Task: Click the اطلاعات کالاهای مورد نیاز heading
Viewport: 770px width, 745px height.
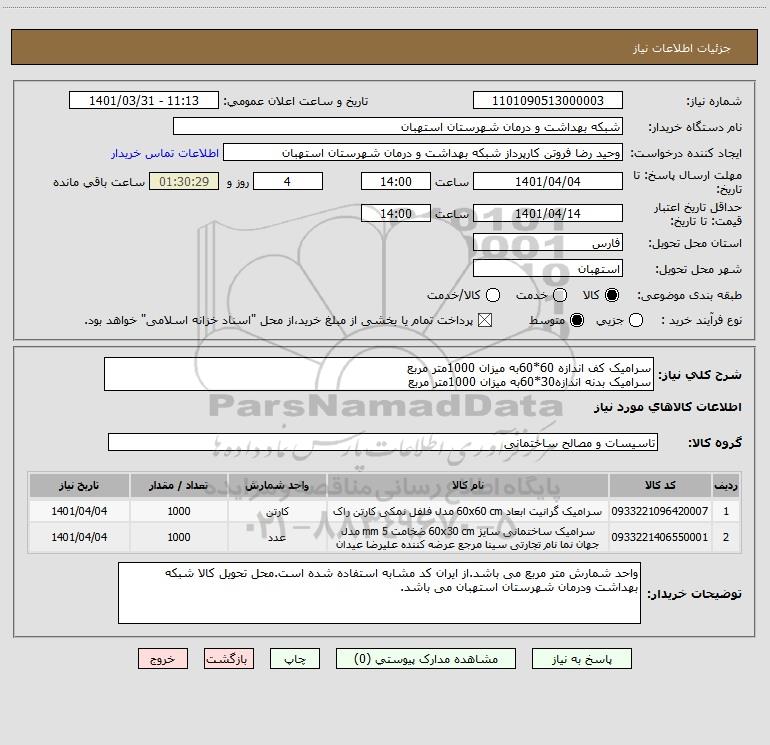Action: tap(667, 407)
